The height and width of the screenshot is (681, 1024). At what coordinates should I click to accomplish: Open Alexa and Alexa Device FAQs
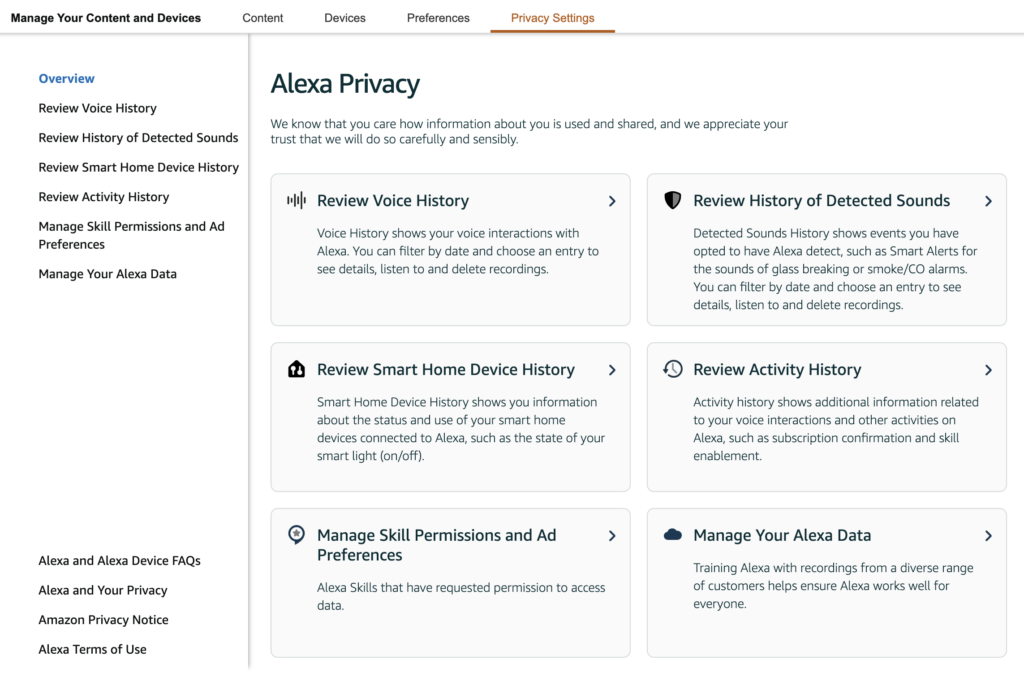(119, 560)
